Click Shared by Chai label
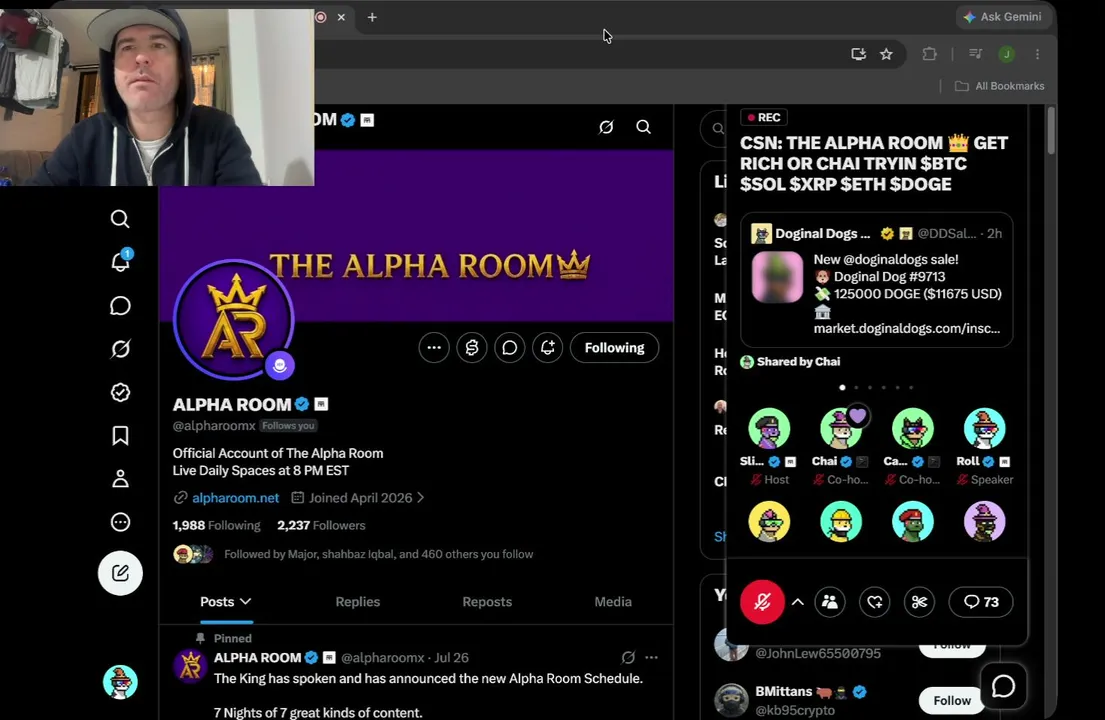The height and width of the screenshot is (720, 1105). pos(798,362)
